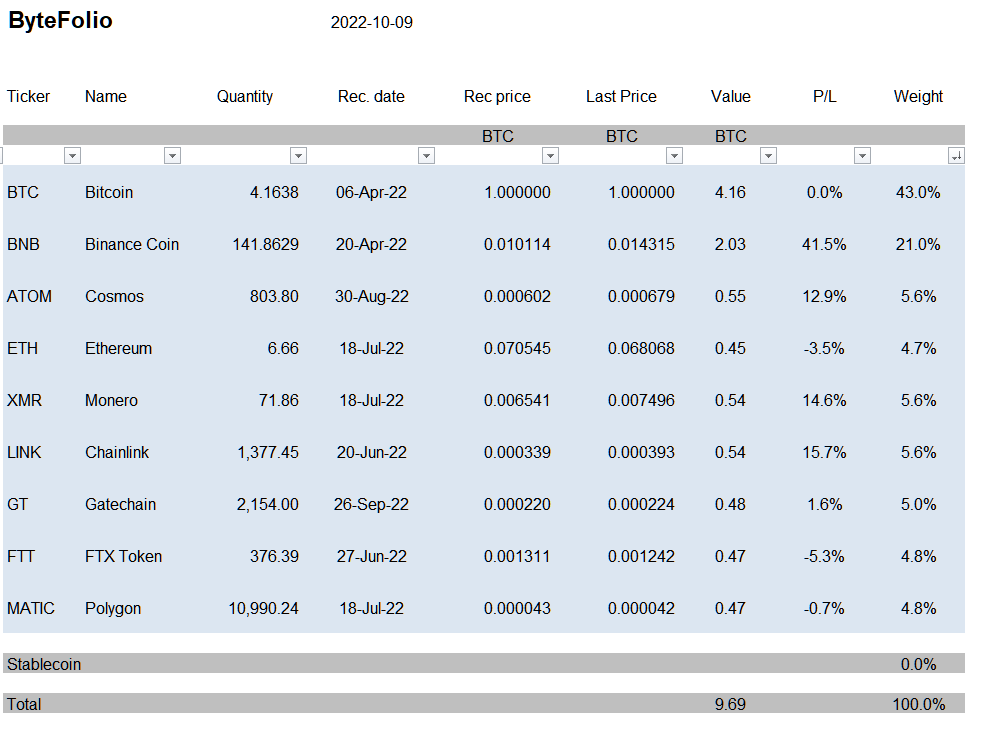
Task: Click the GT ticker cell
Action: point(17,505)
